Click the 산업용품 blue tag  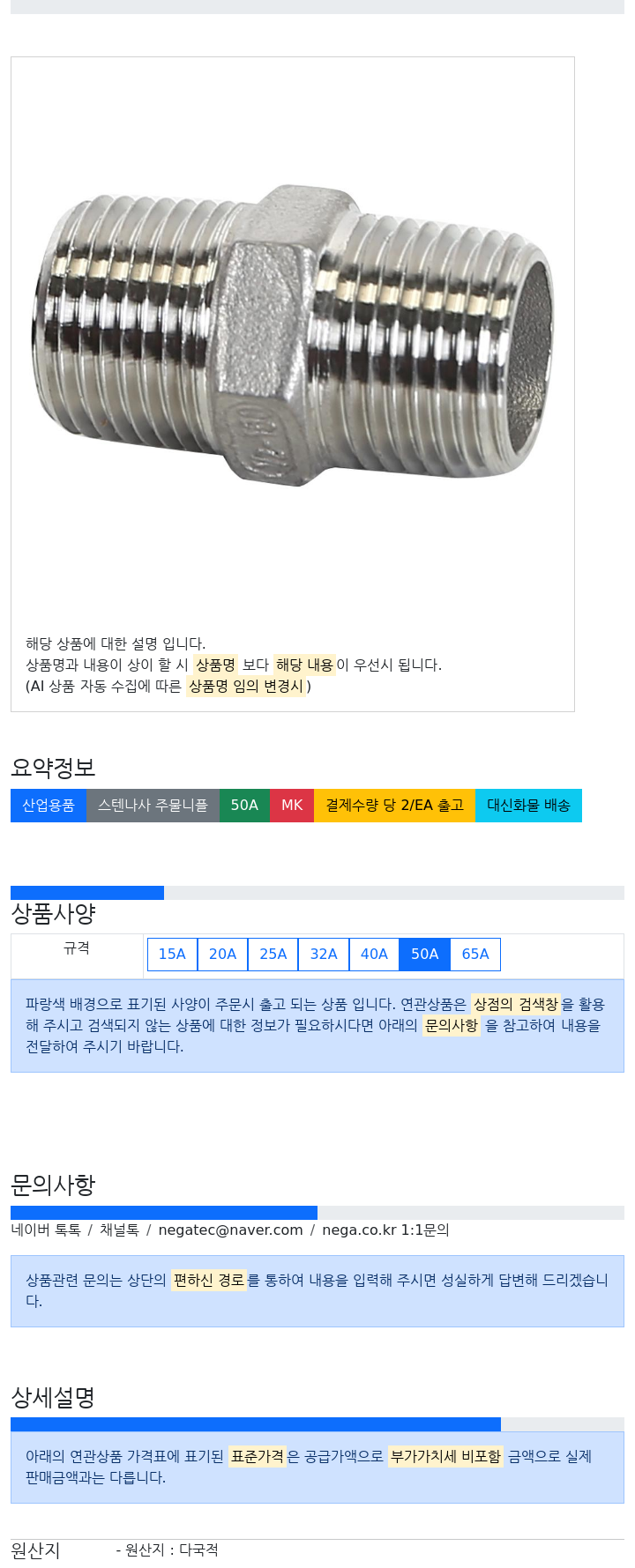click(49, 806)
